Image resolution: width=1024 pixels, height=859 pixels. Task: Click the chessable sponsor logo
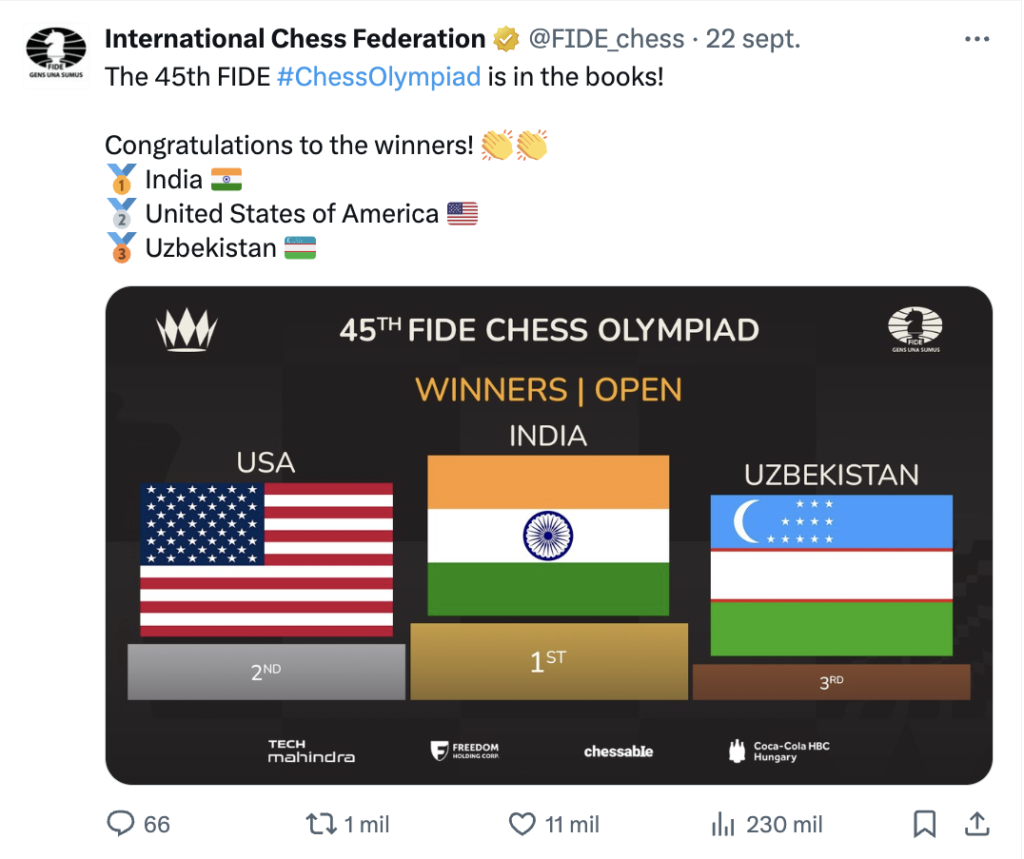click(618, 751)
